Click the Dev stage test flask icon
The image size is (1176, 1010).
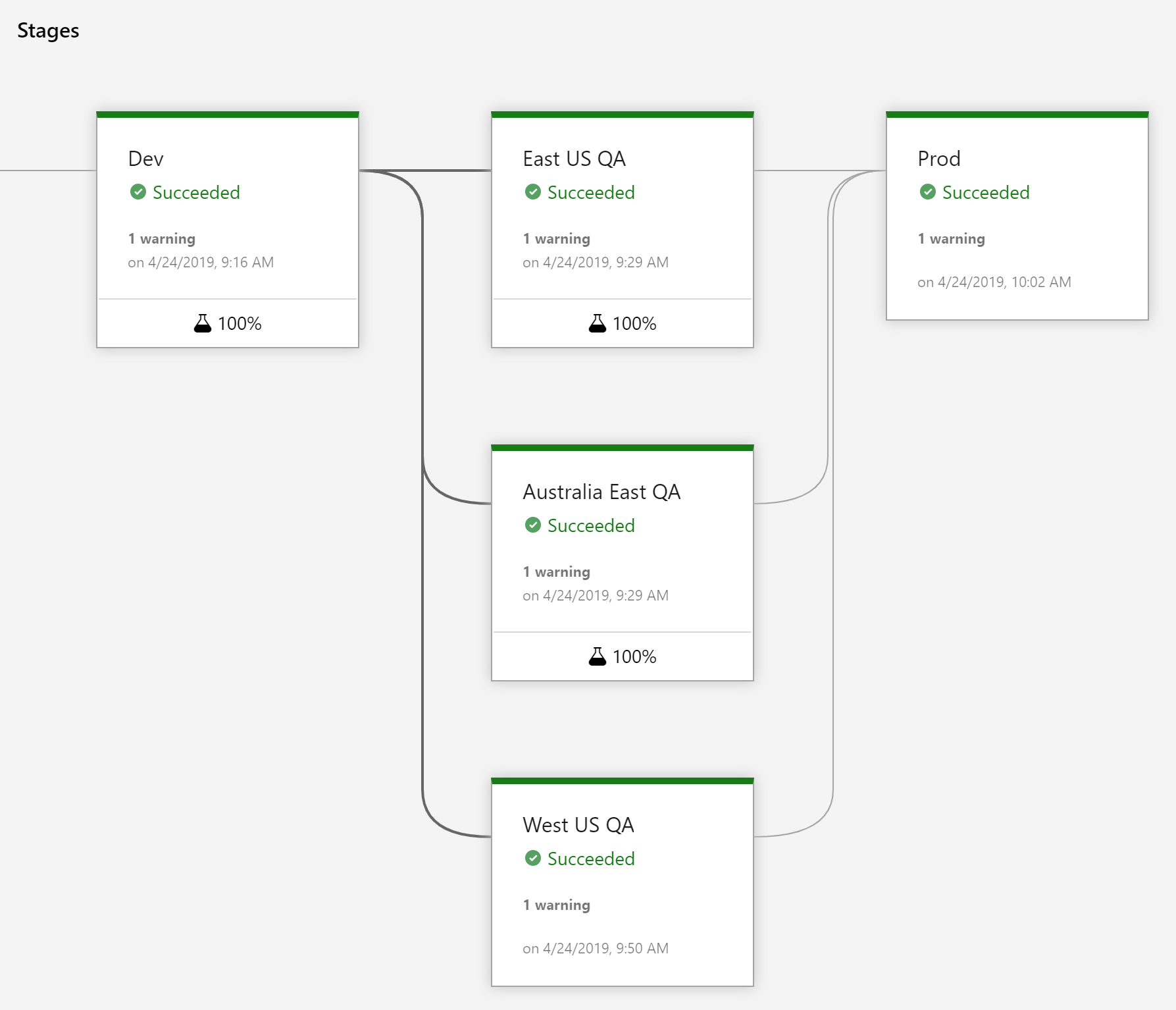pos(203,323)
